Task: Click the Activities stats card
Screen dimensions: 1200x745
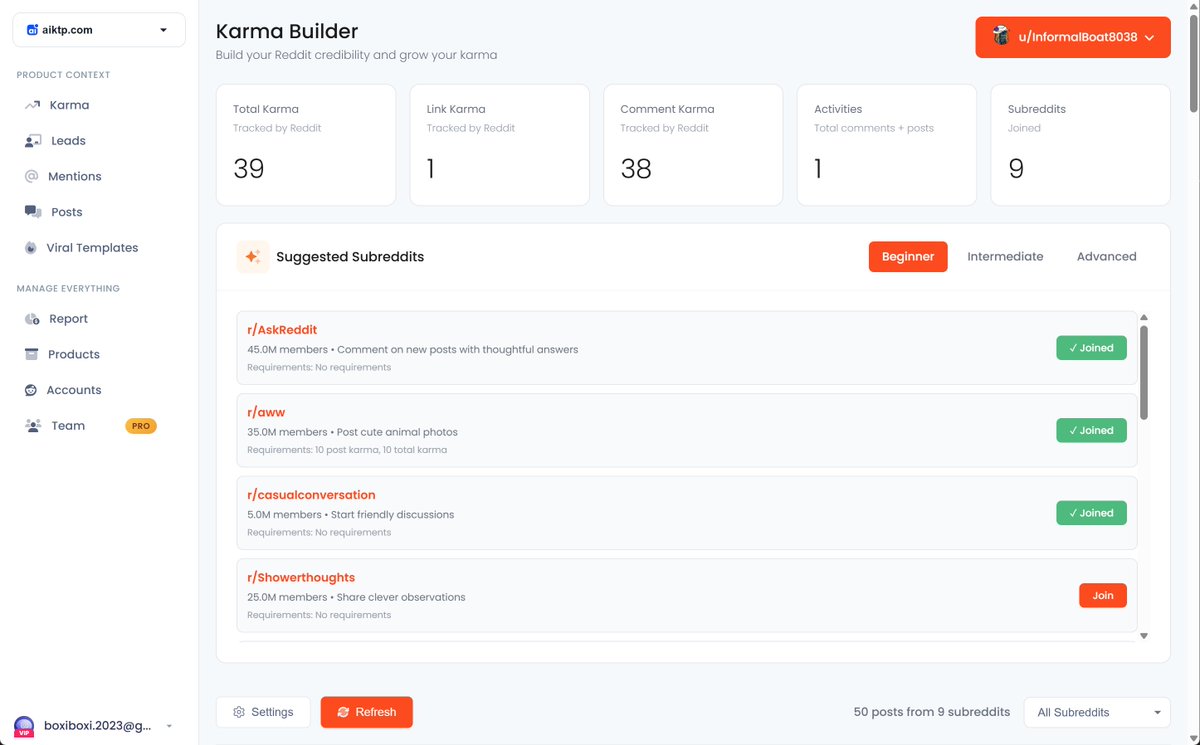Action: pos(887,145)
